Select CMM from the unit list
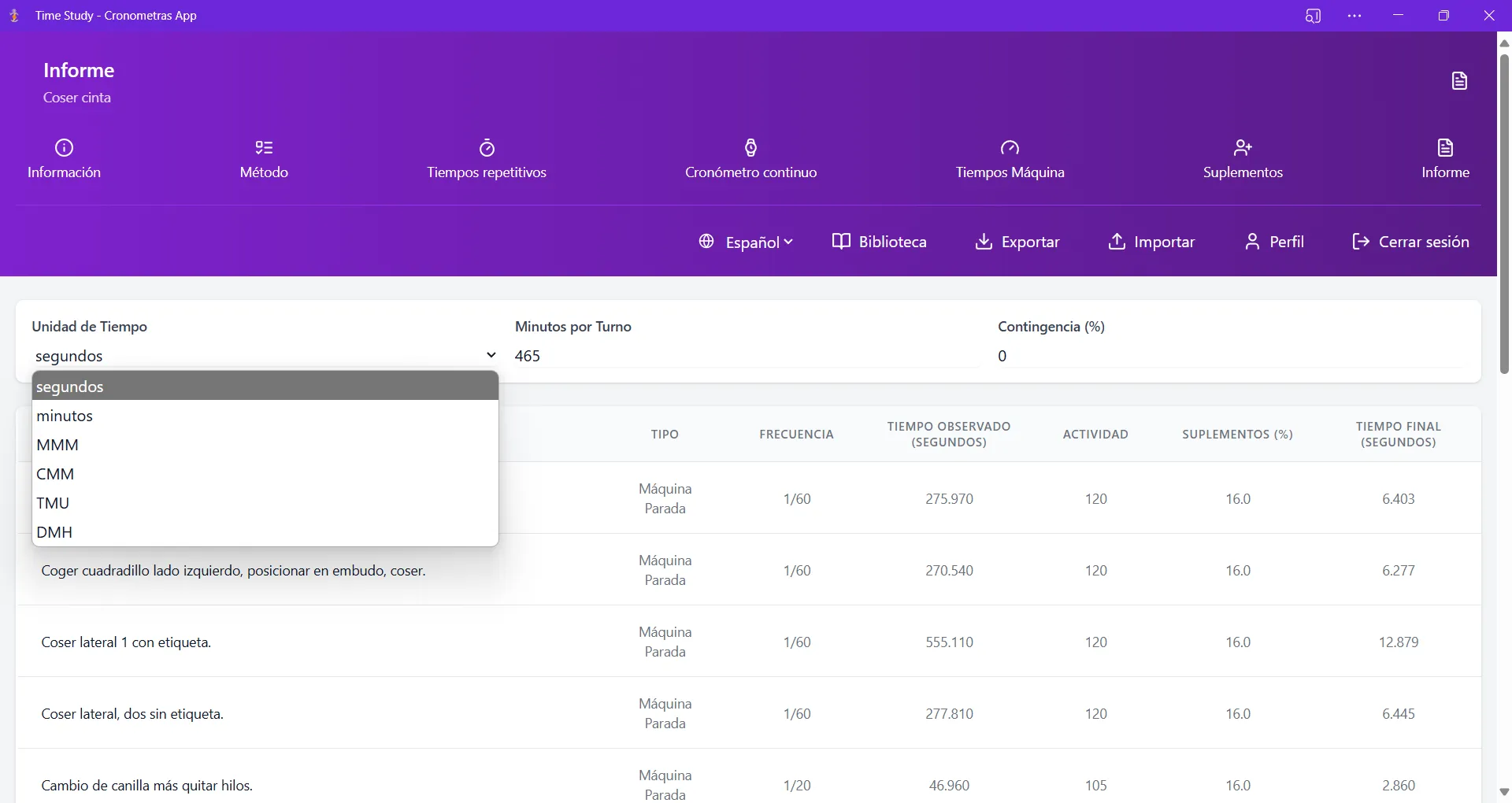 pos(265,474)
